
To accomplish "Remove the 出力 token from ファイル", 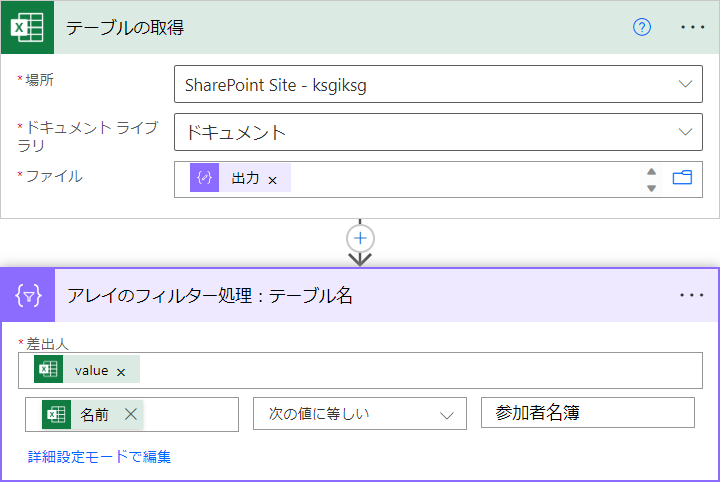I will (272, 180).
